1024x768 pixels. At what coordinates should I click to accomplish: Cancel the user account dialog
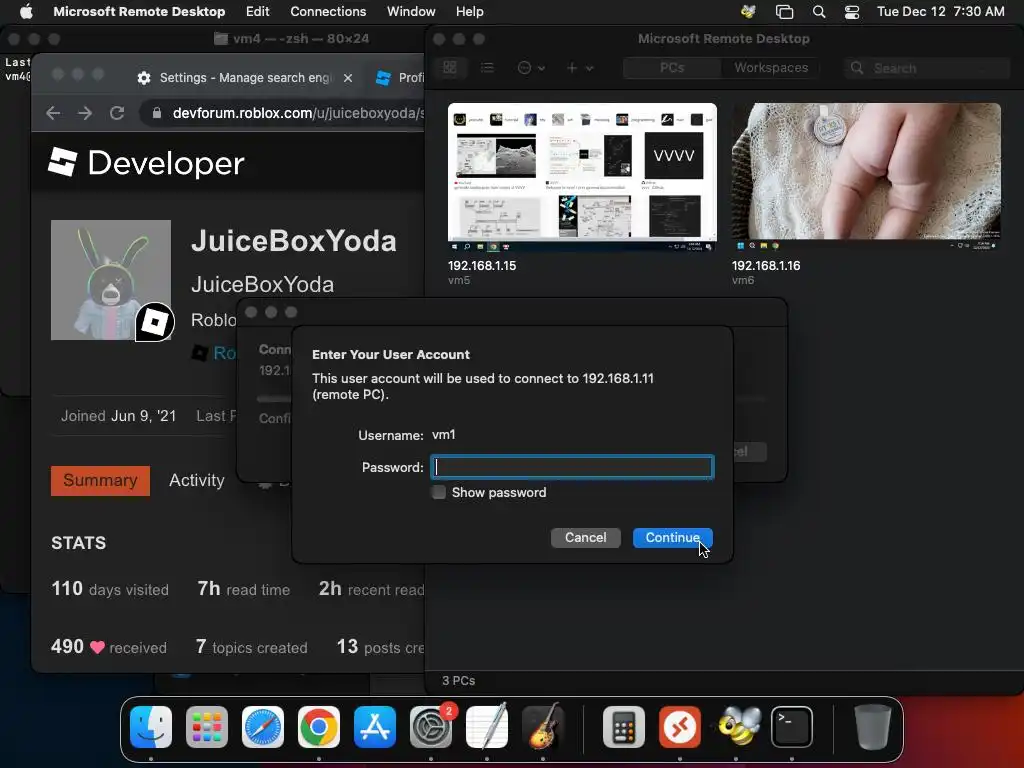(x=585, y=537)
